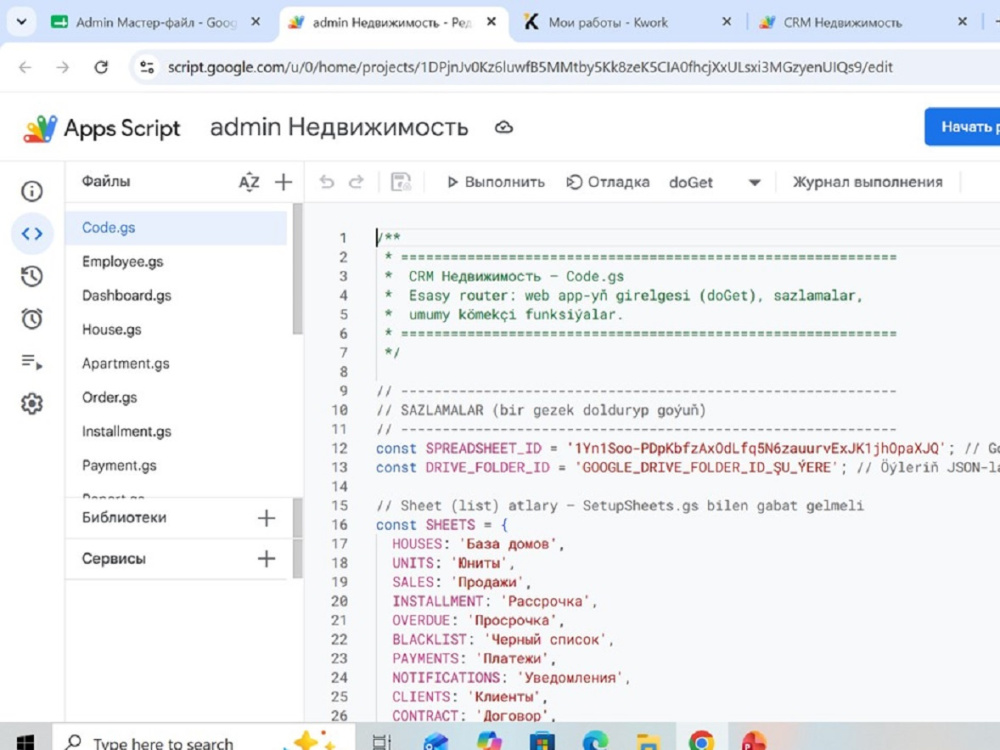Sort files alphabetically with AZ icon

249,182
